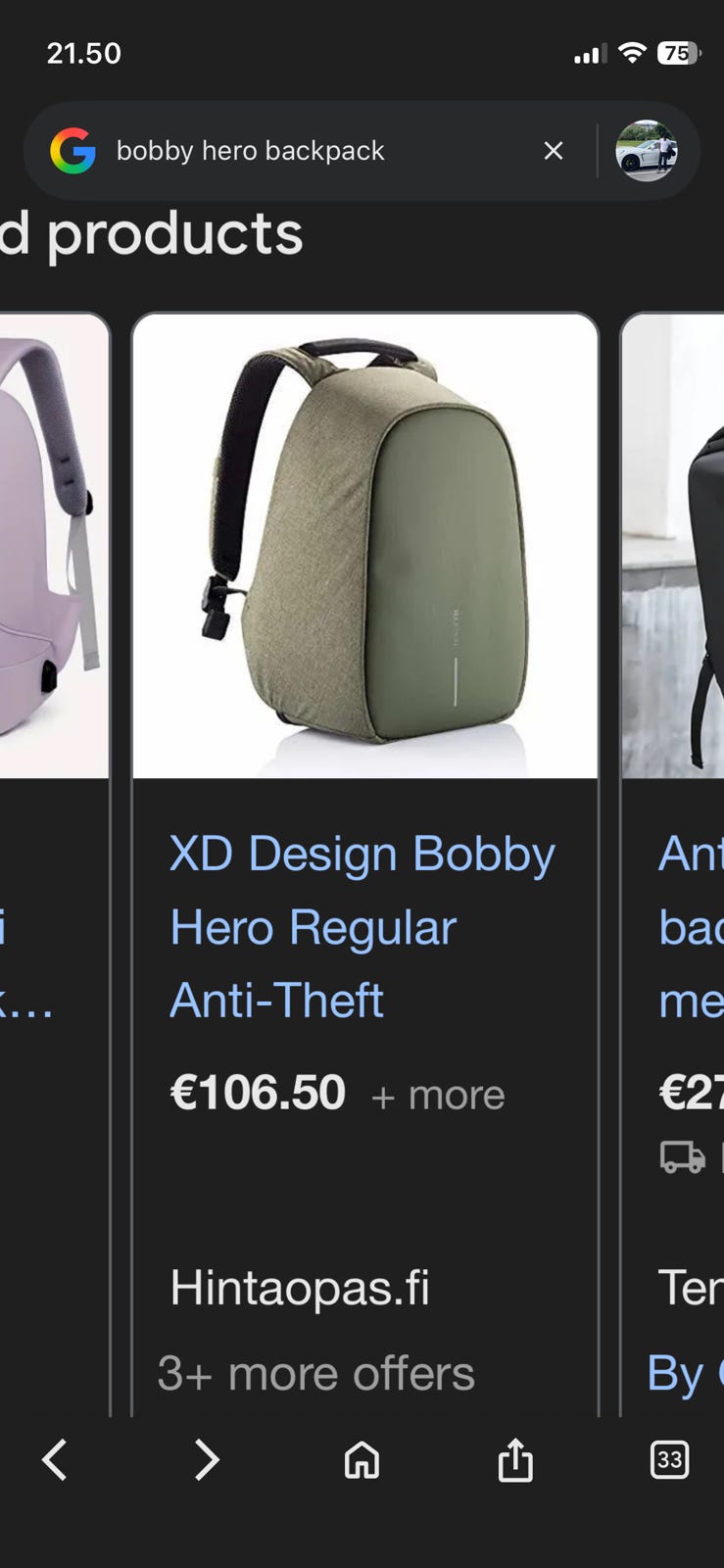The width and height of the screenshot is (724, 1568).
Task: Expand '3+ more offers'
Action: 316,1374
